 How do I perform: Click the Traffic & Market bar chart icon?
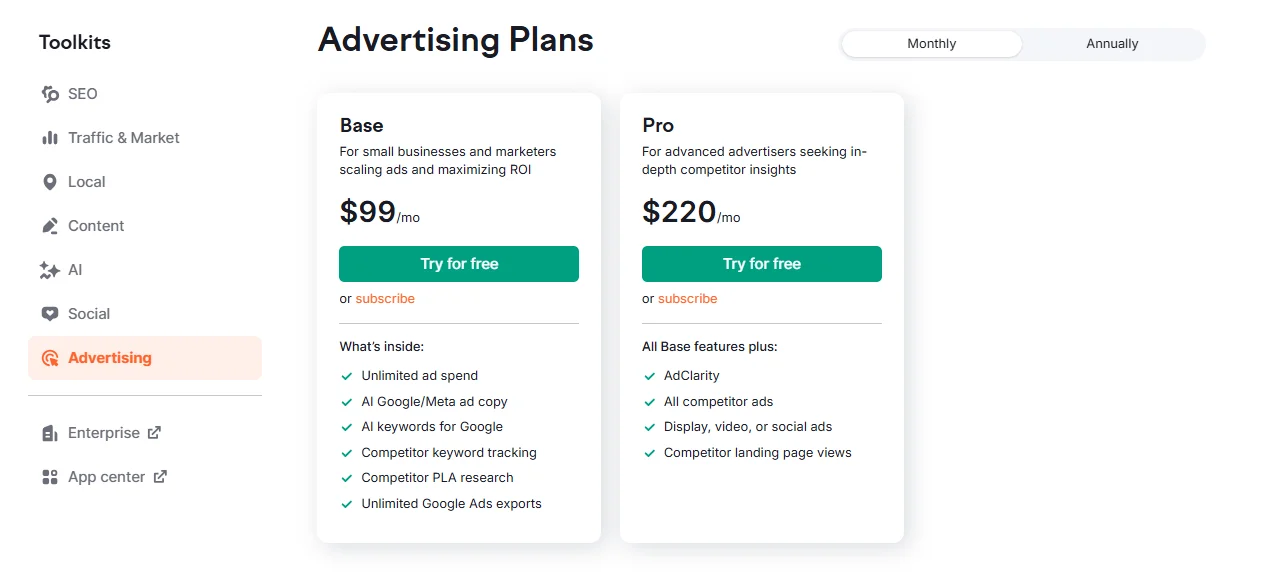point(50,138)
